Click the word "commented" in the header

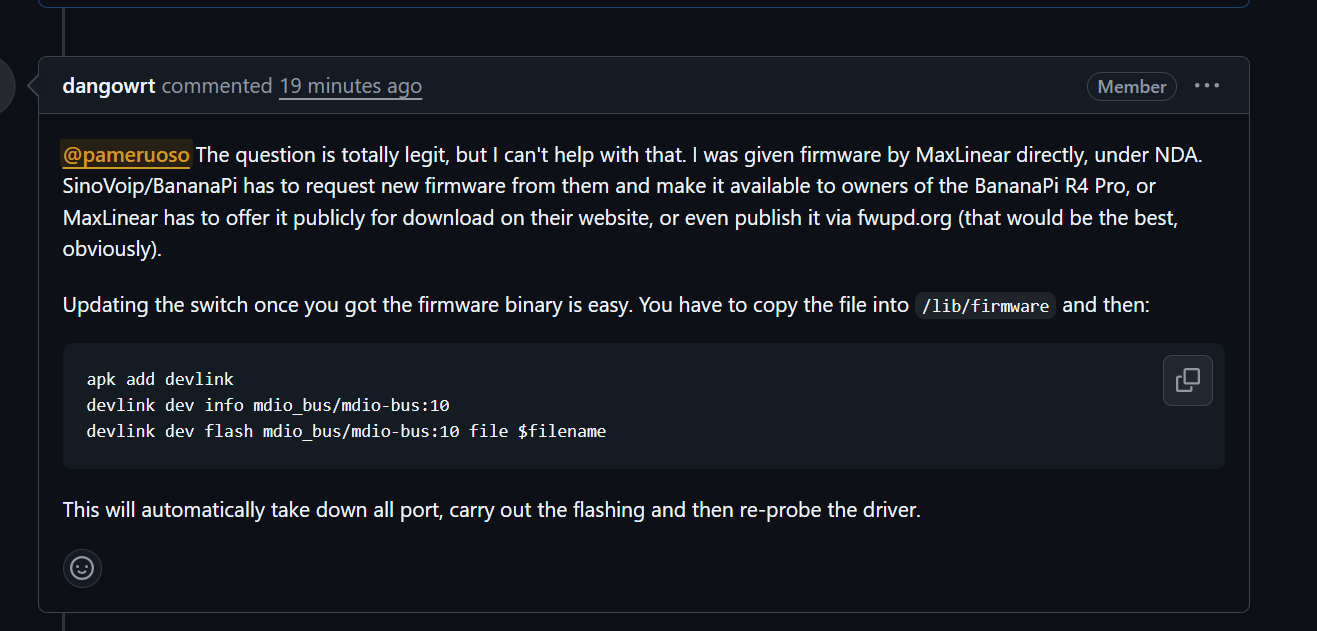[x=217, y=86]
